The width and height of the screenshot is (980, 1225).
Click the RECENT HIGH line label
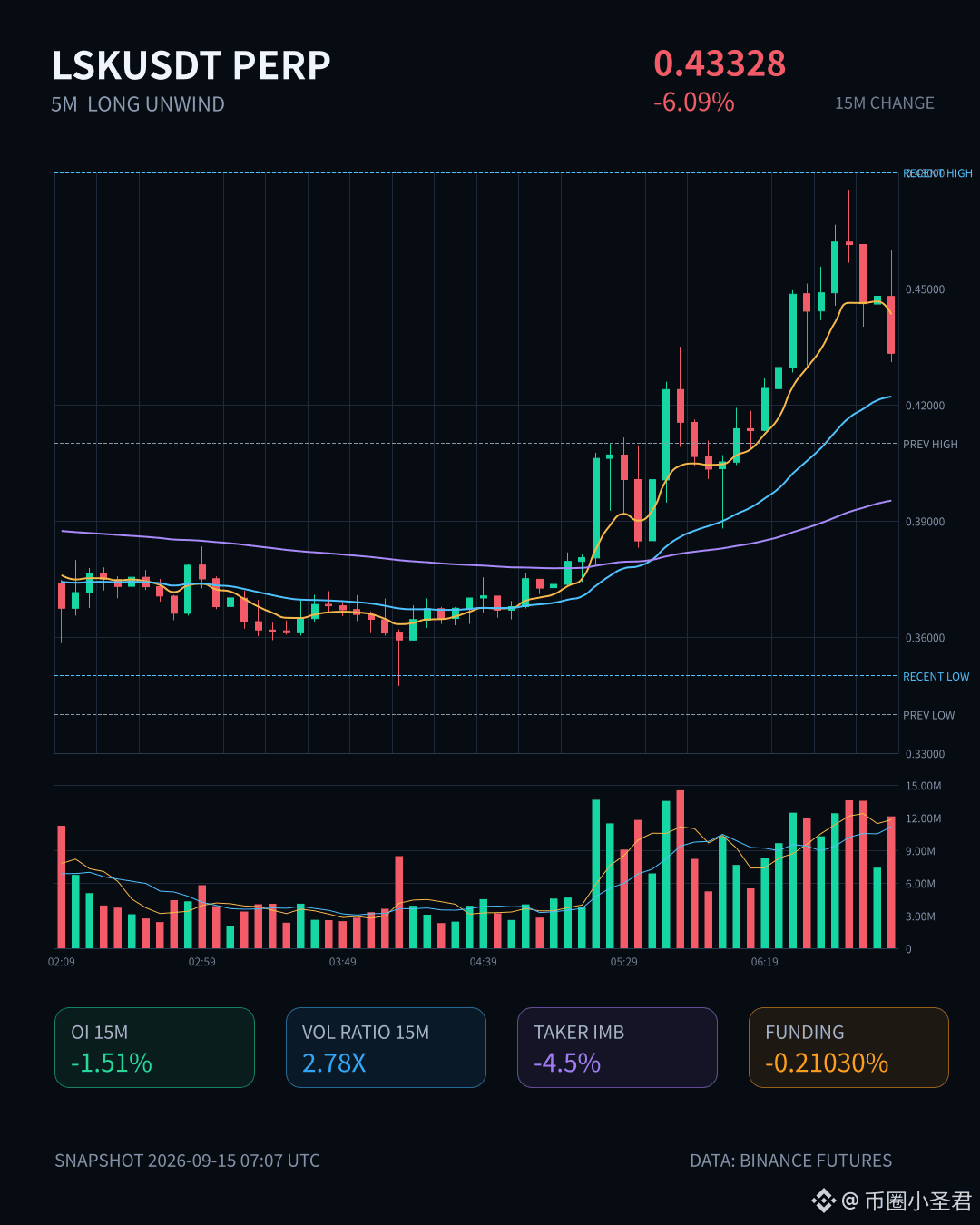(x=937, y=173)
